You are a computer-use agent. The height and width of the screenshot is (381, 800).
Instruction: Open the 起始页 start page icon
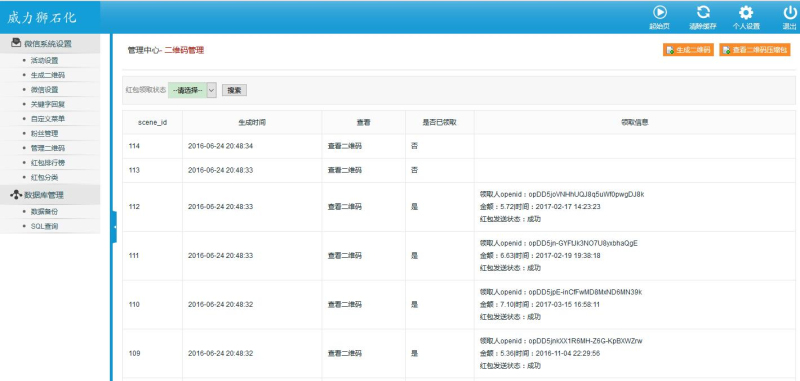click(659, 13)
